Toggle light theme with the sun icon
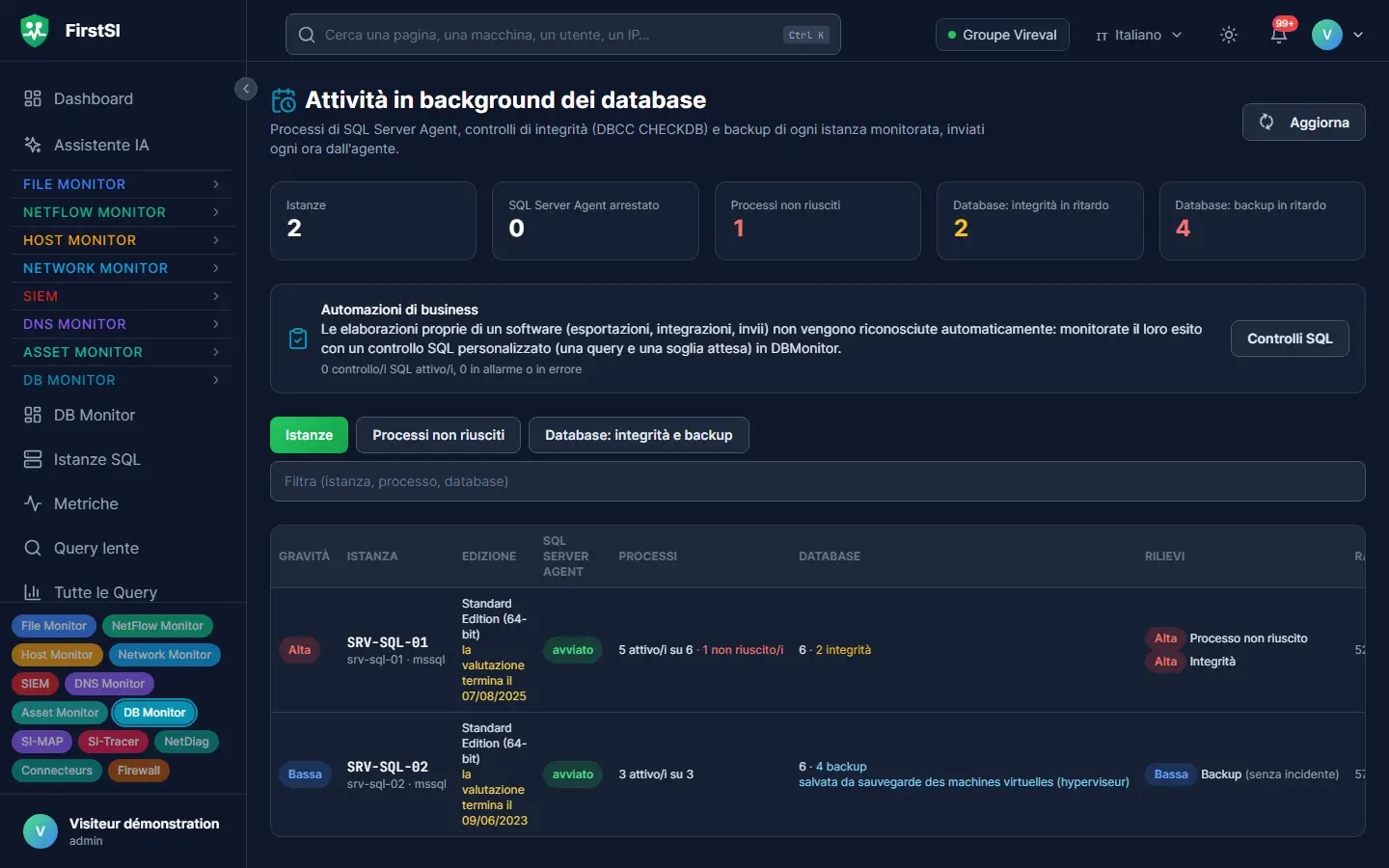The image size is (1389, 868). point(1229,35)
